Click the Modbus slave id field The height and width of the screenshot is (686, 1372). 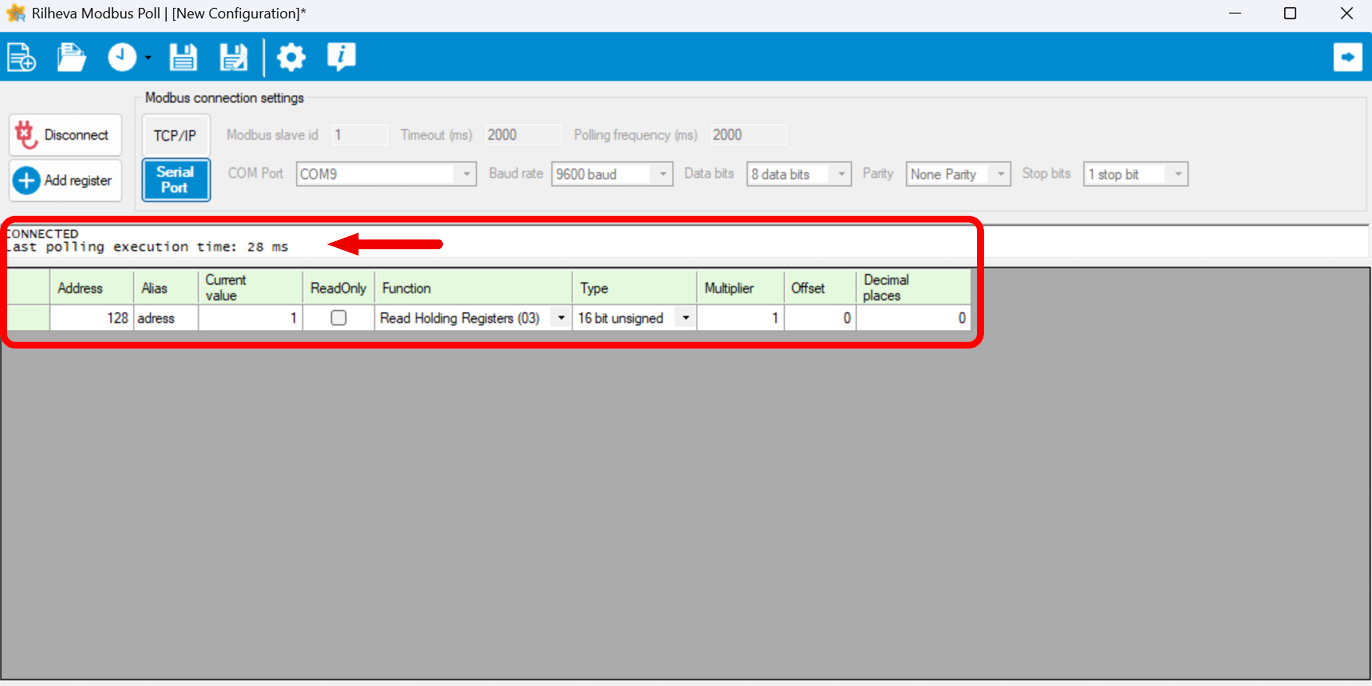pyautogui.click(x=359, y=135)
